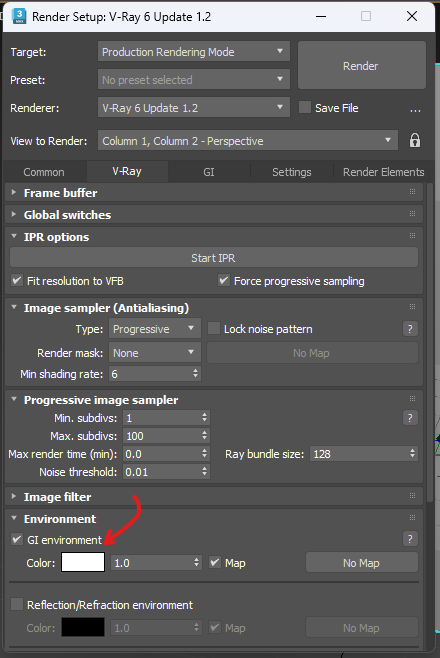
Task: Expand the Image filter rollout
Action: point(14,497)
